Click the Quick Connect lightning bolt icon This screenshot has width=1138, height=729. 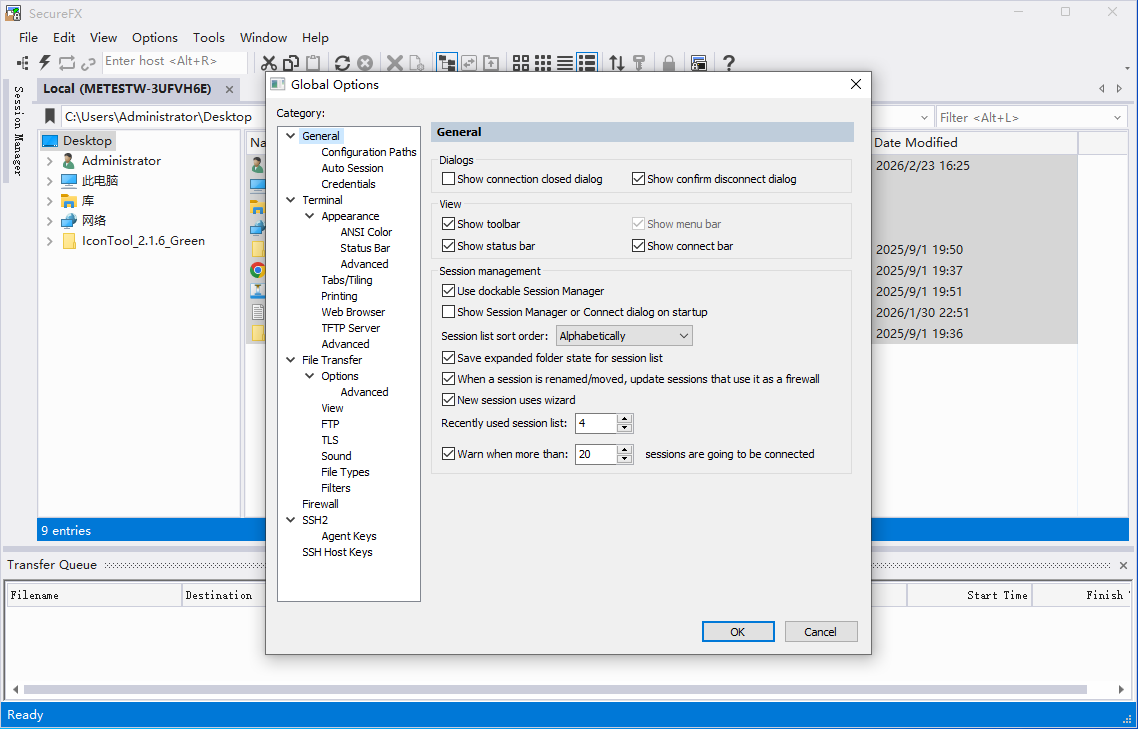tap(45, 63)
